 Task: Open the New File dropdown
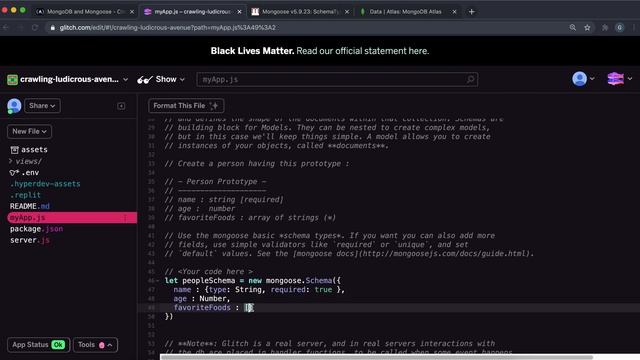point(29,131)
